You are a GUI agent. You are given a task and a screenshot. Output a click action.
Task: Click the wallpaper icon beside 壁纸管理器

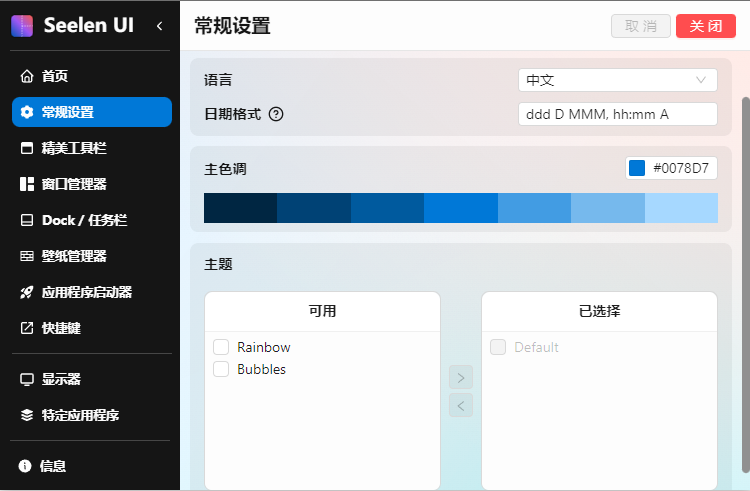point(27,256)
